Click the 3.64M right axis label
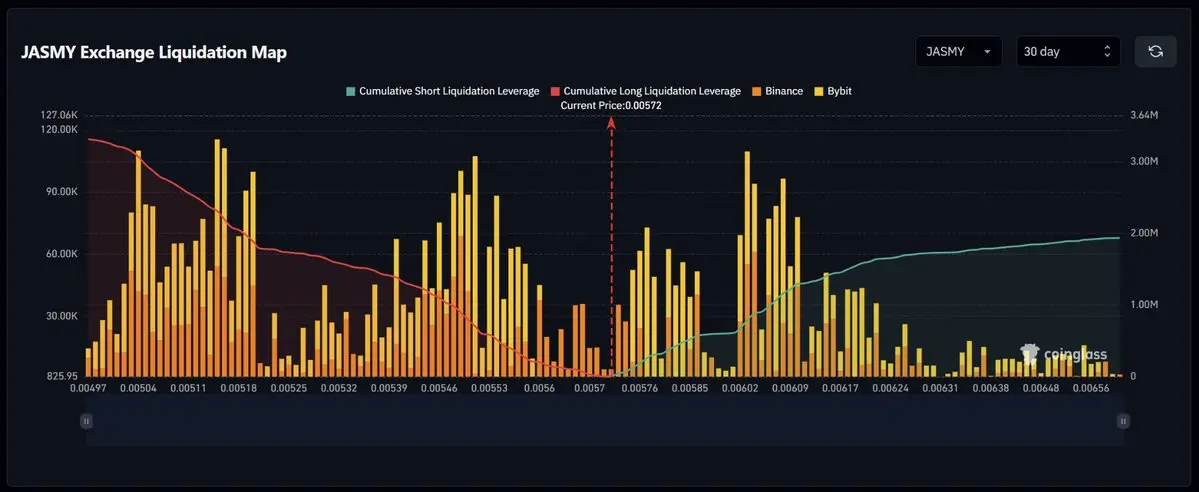1199x492 pixels. tap(1144, 116)
